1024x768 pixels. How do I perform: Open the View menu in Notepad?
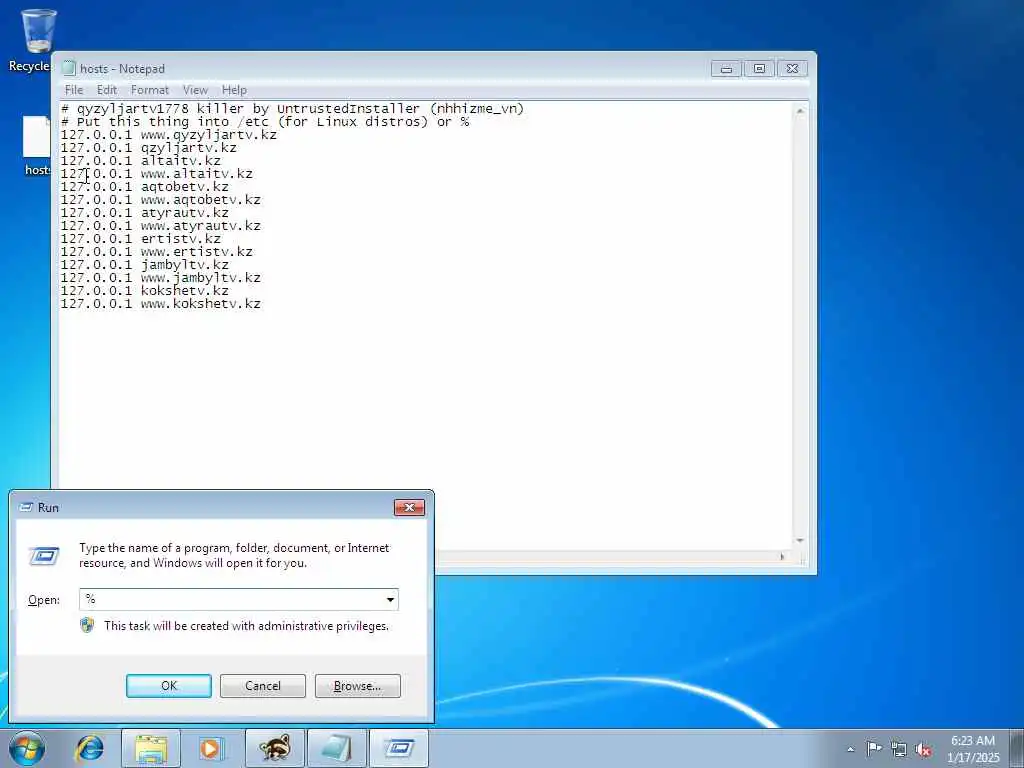(195, 90)
